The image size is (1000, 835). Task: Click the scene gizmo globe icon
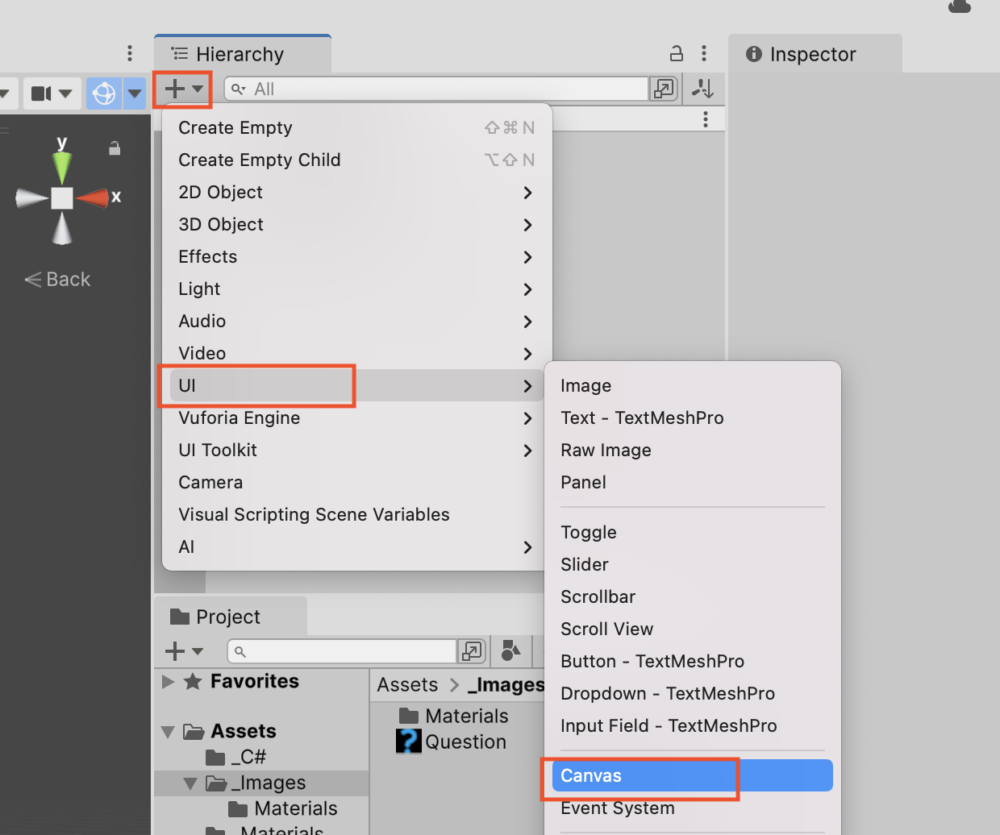pyautogui.click(x=105, y=92)
